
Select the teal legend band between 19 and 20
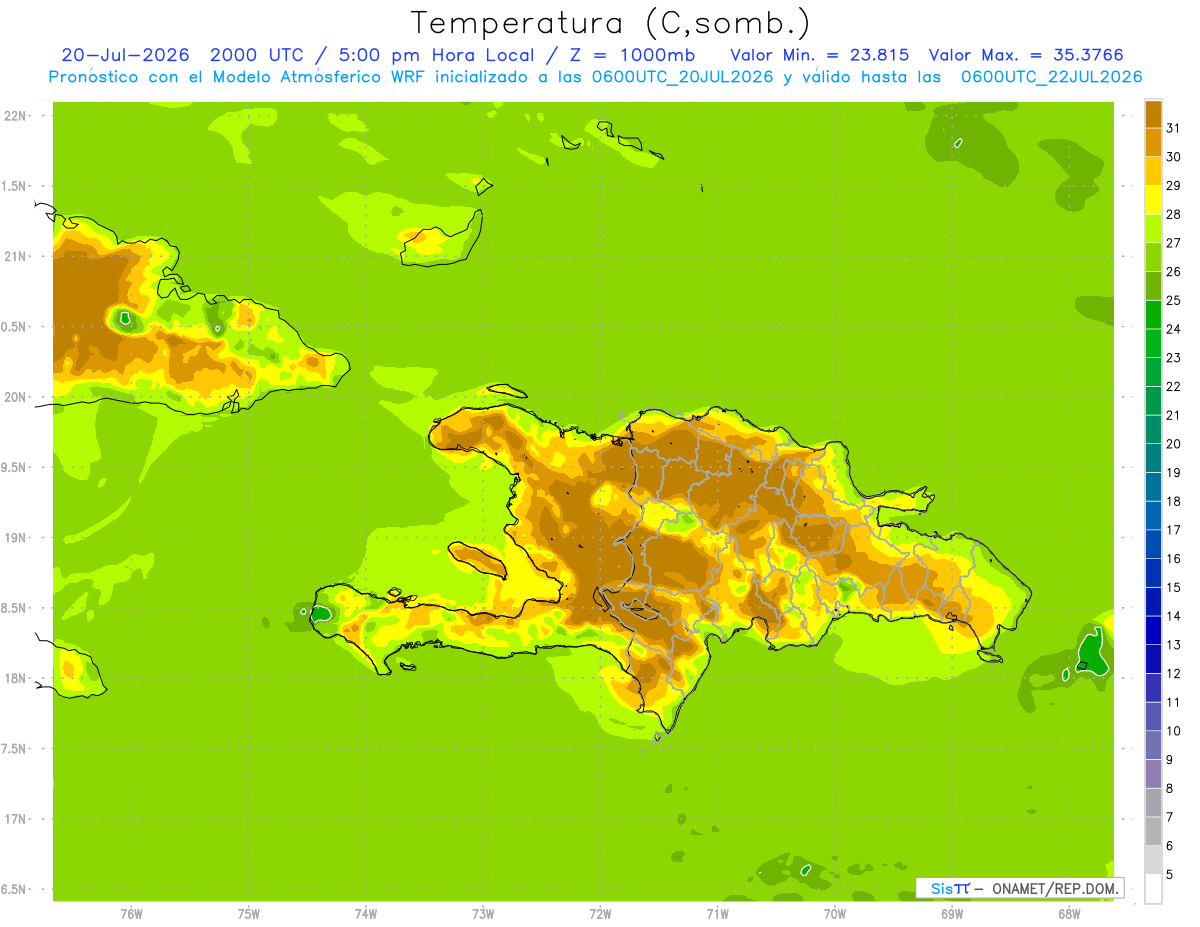(1153, 458)
